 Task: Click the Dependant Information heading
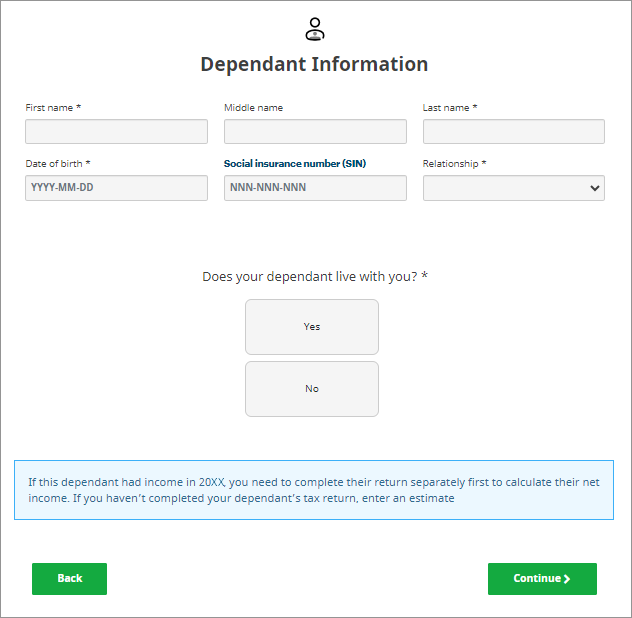(314, 64)
